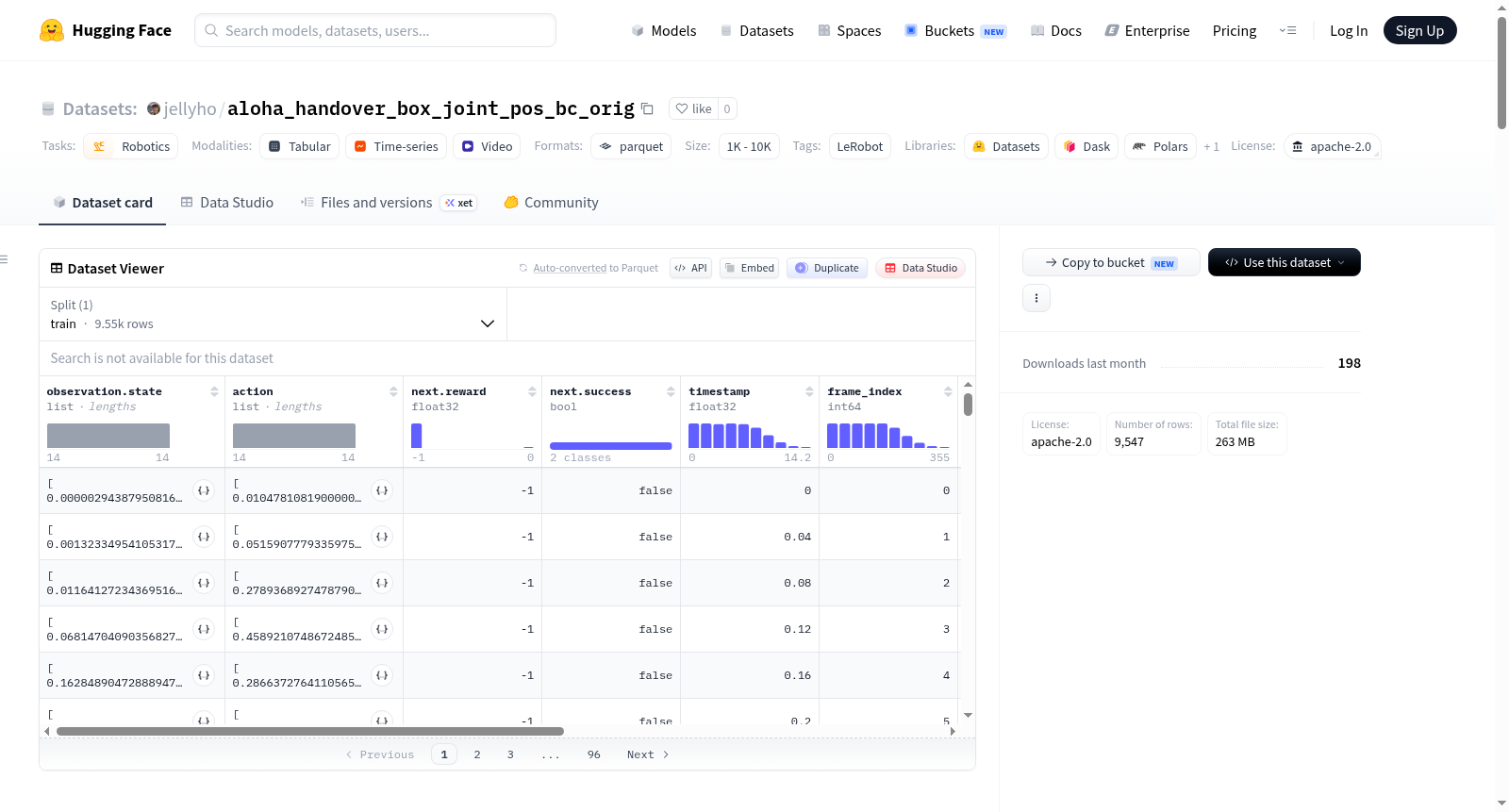Sort by next.success column arrows
This screenshot has height=812, width=1509.
point(671,391)
